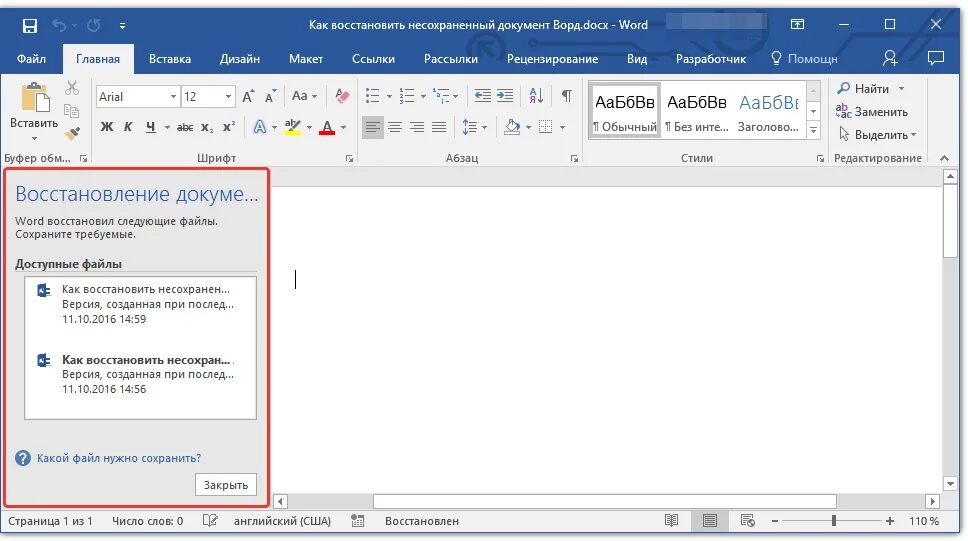Switch to the Макет tab
Screen dimensions: 968x541
[x=306, y=59]
